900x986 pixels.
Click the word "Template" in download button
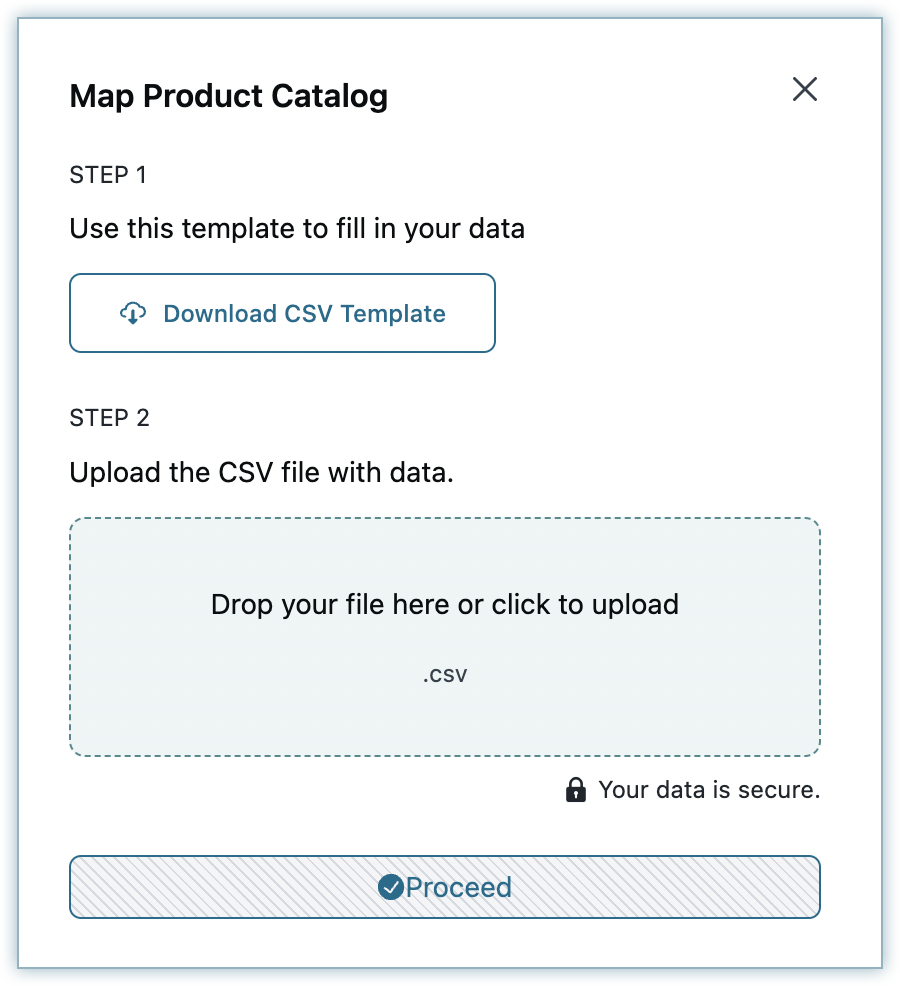(392, 314)
